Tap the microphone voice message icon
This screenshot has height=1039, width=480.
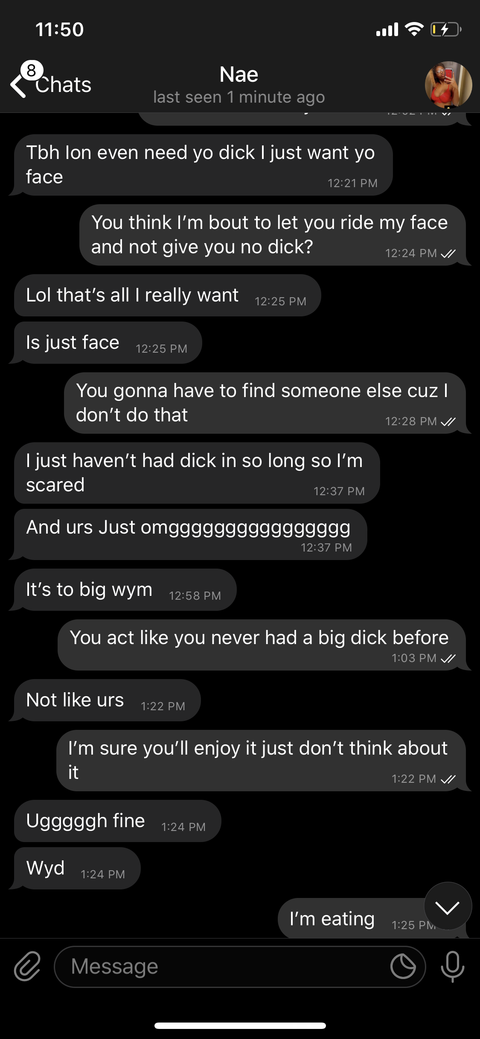point(453,967)
